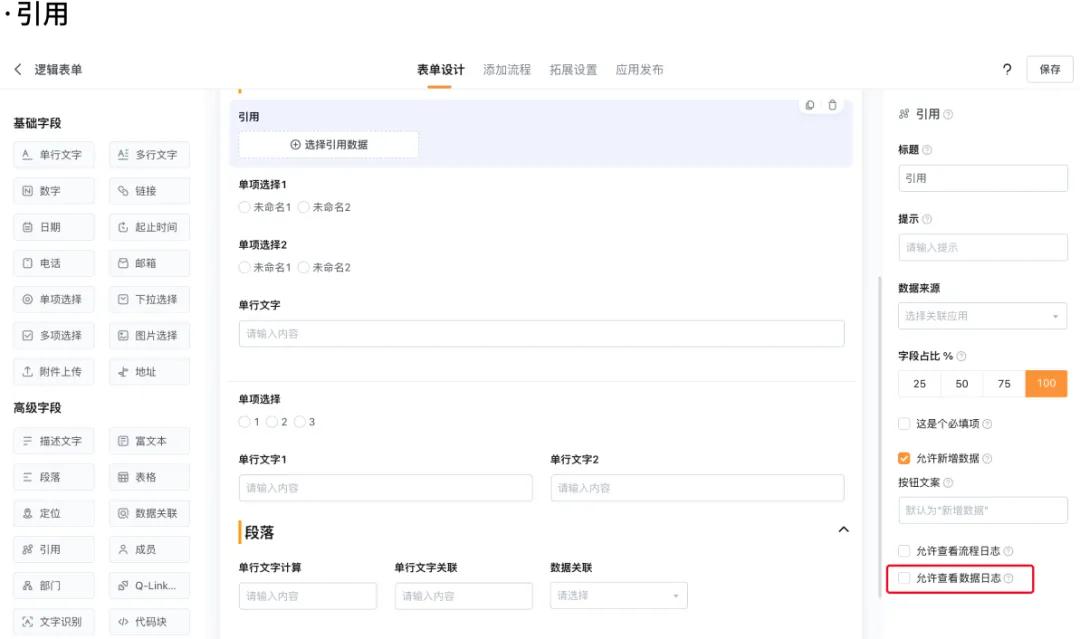This screenshot has width=1080, height=639.
Task: Click the 保存 button
Action: 1049,69
